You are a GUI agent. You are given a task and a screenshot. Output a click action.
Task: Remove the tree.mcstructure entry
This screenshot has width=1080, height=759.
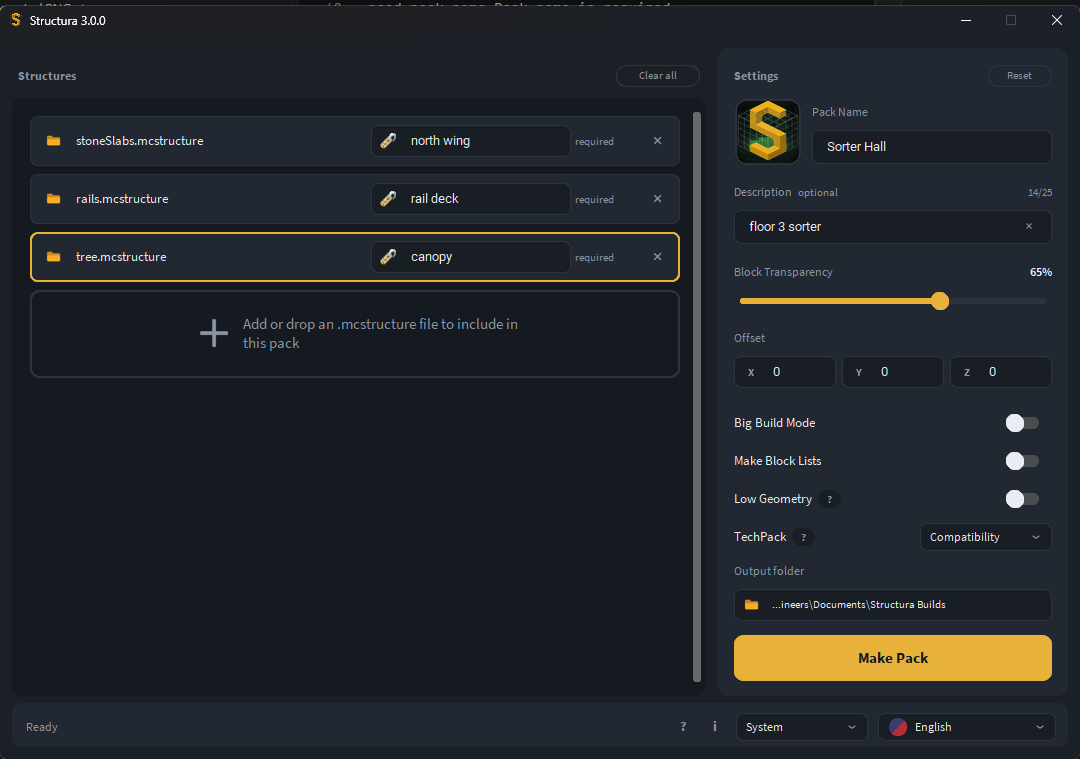pos(658,256)
